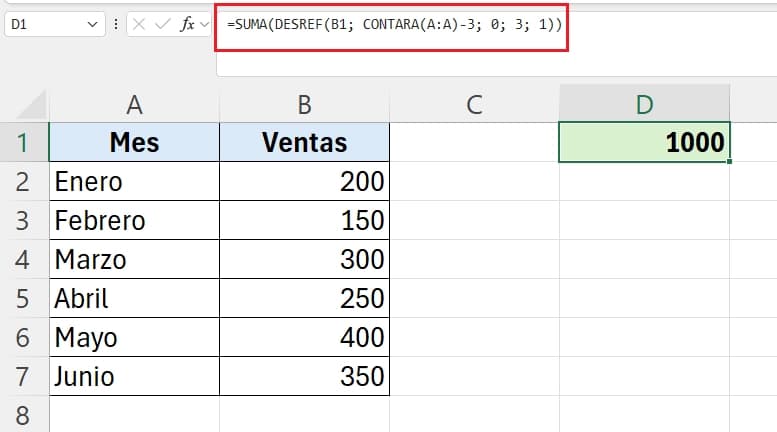Select column B header

304,105
